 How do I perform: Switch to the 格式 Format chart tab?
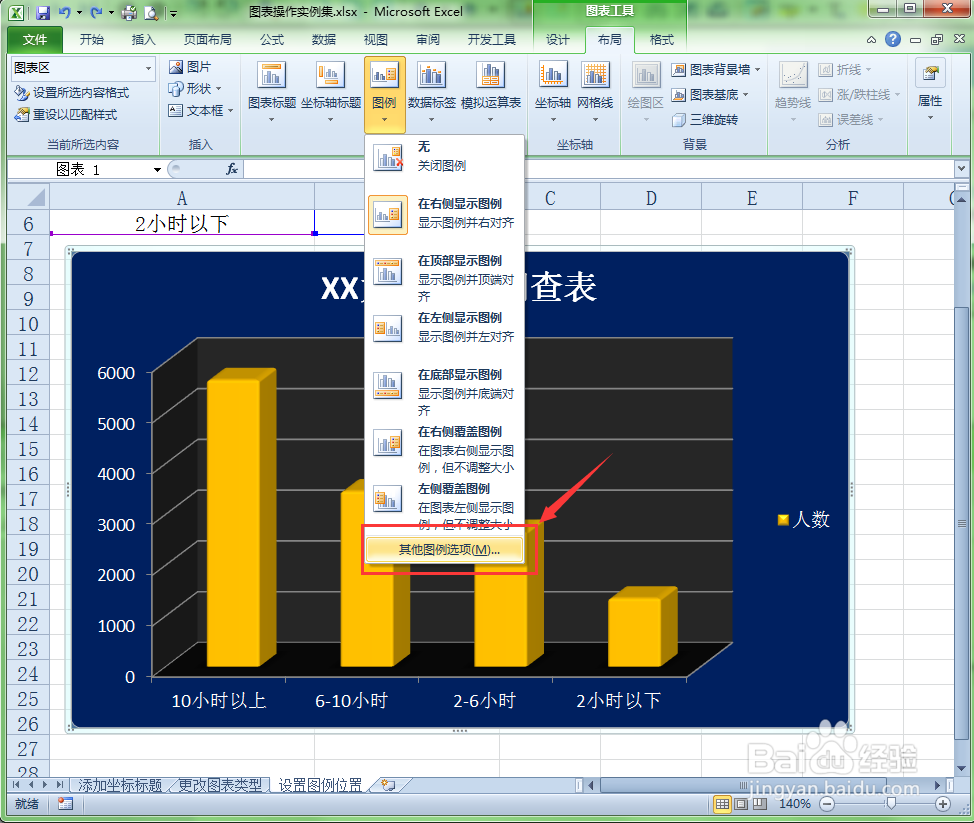(662, 40)
